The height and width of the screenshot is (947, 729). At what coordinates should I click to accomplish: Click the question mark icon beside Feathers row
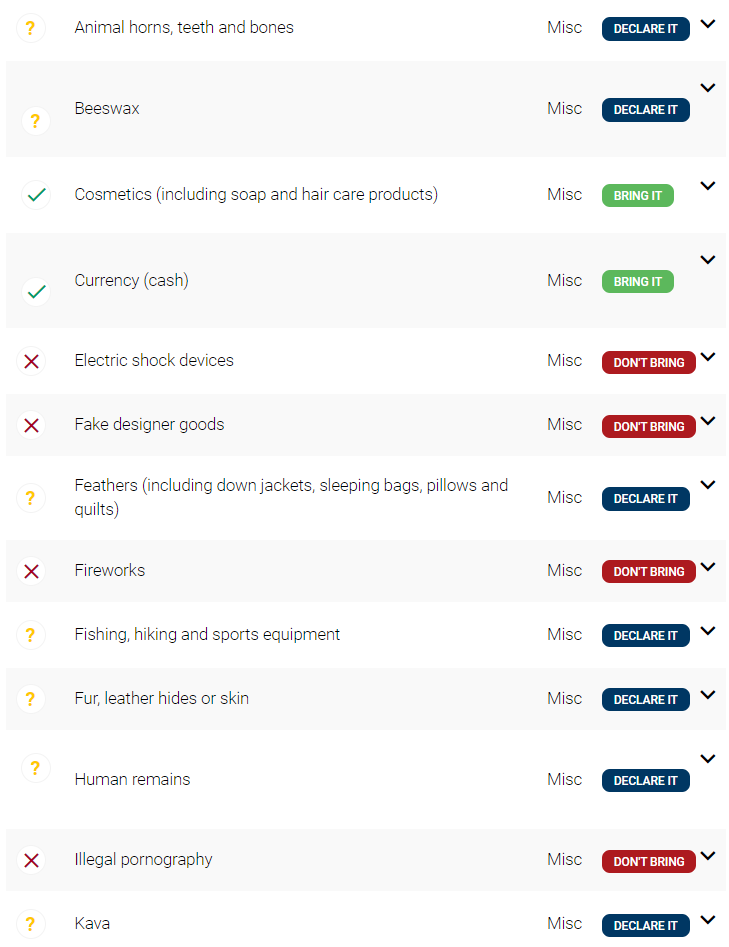[x=31, y=498]
